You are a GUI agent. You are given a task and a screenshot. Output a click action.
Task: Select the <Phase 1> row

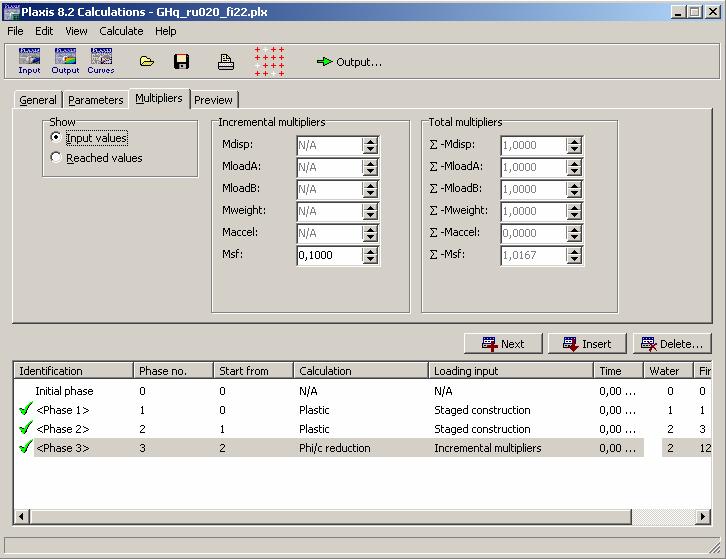[363, 410]
